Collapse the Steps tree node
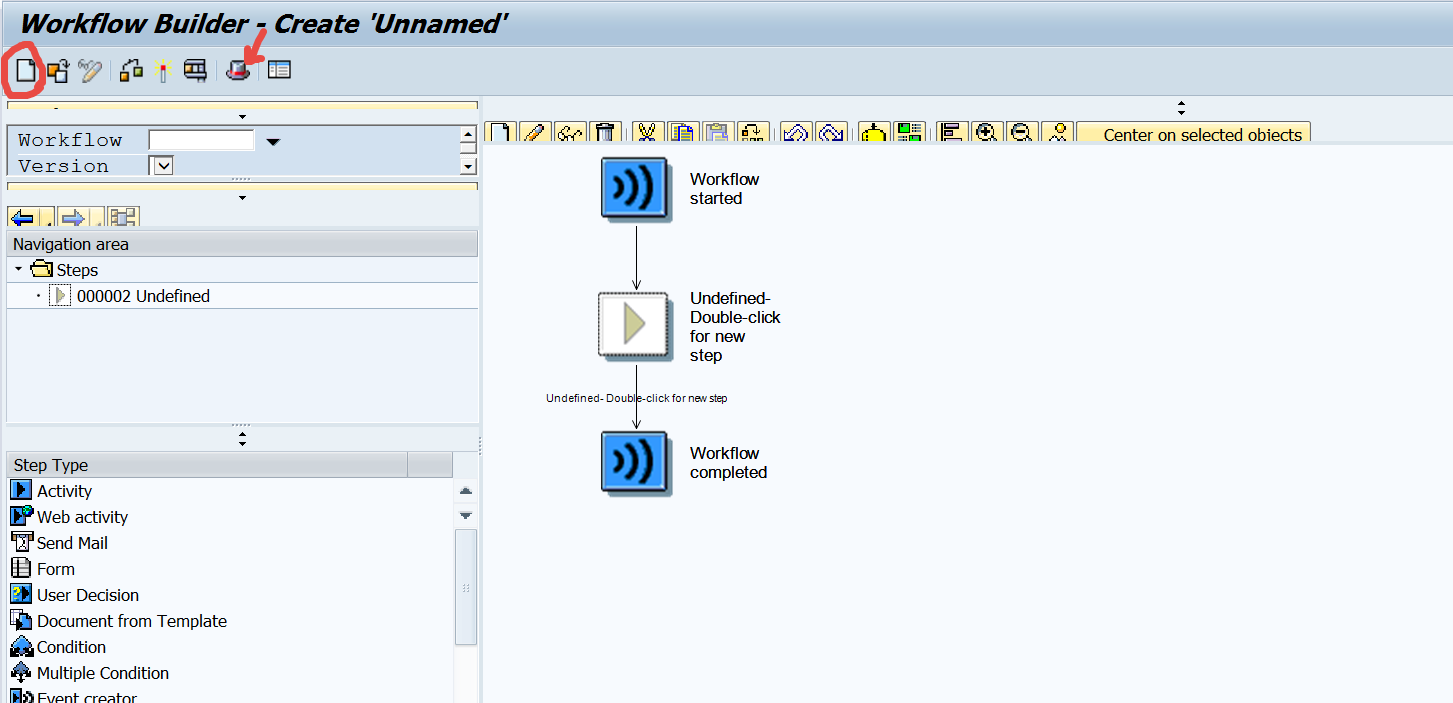 pos(16,269)
